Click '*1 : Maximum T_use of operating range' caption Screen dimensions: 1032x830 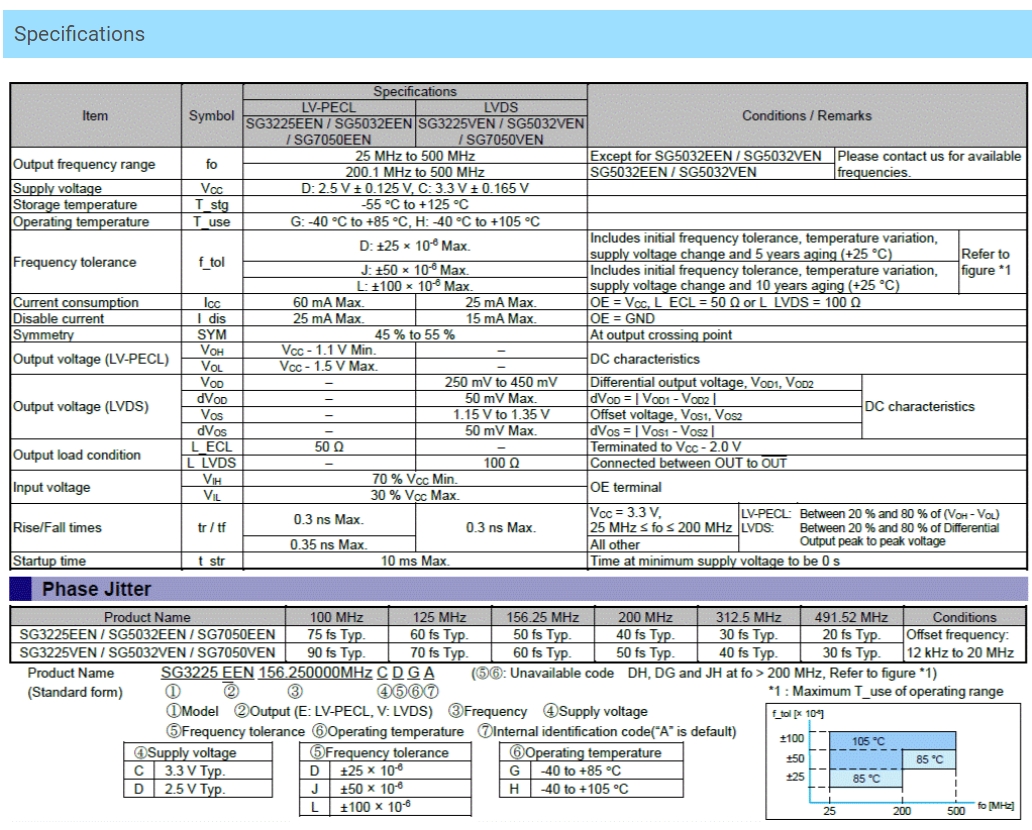coord(886,692)
